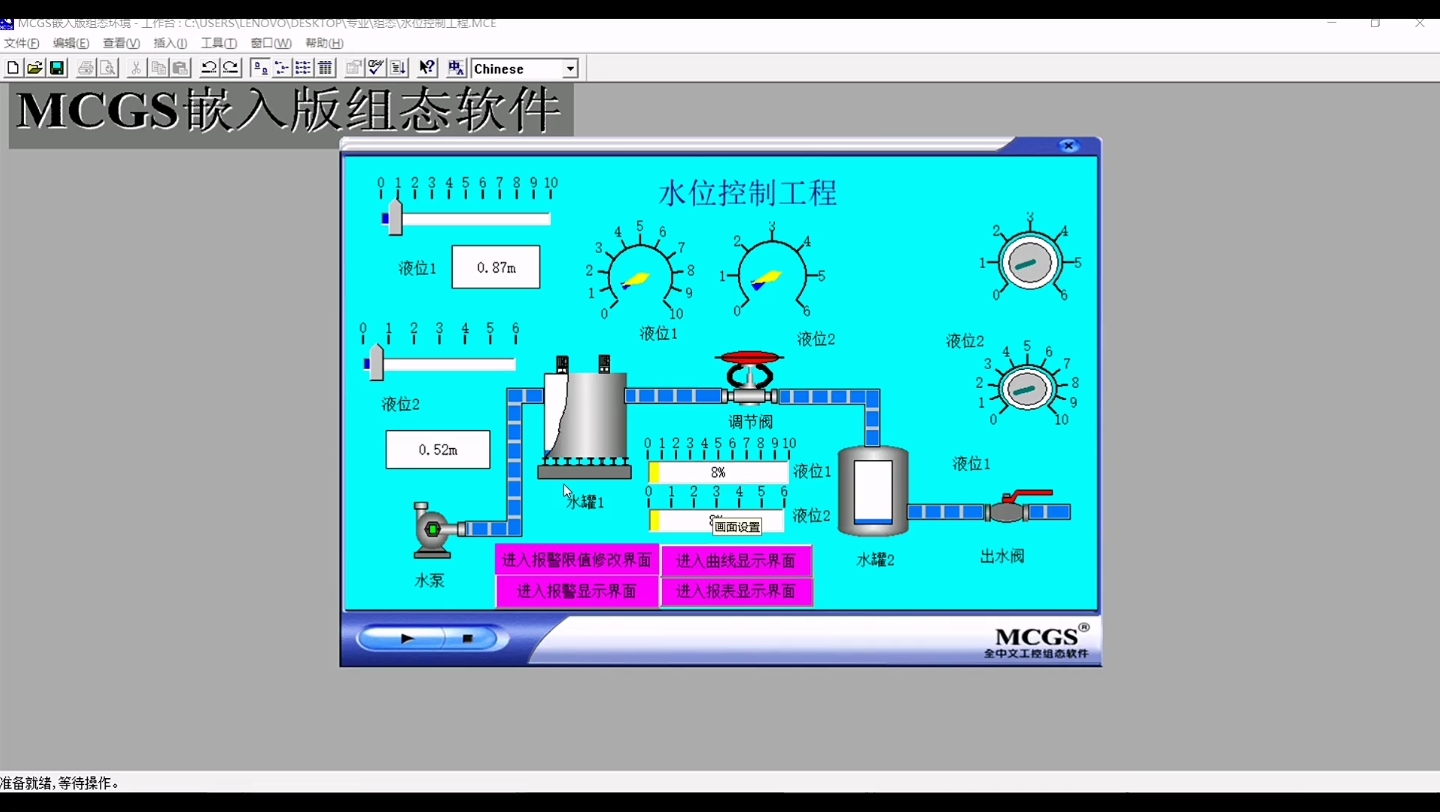This screenshot has width=1440, height=812.
Task: Click the Print Preview toolbar icon
Action: 108,68
